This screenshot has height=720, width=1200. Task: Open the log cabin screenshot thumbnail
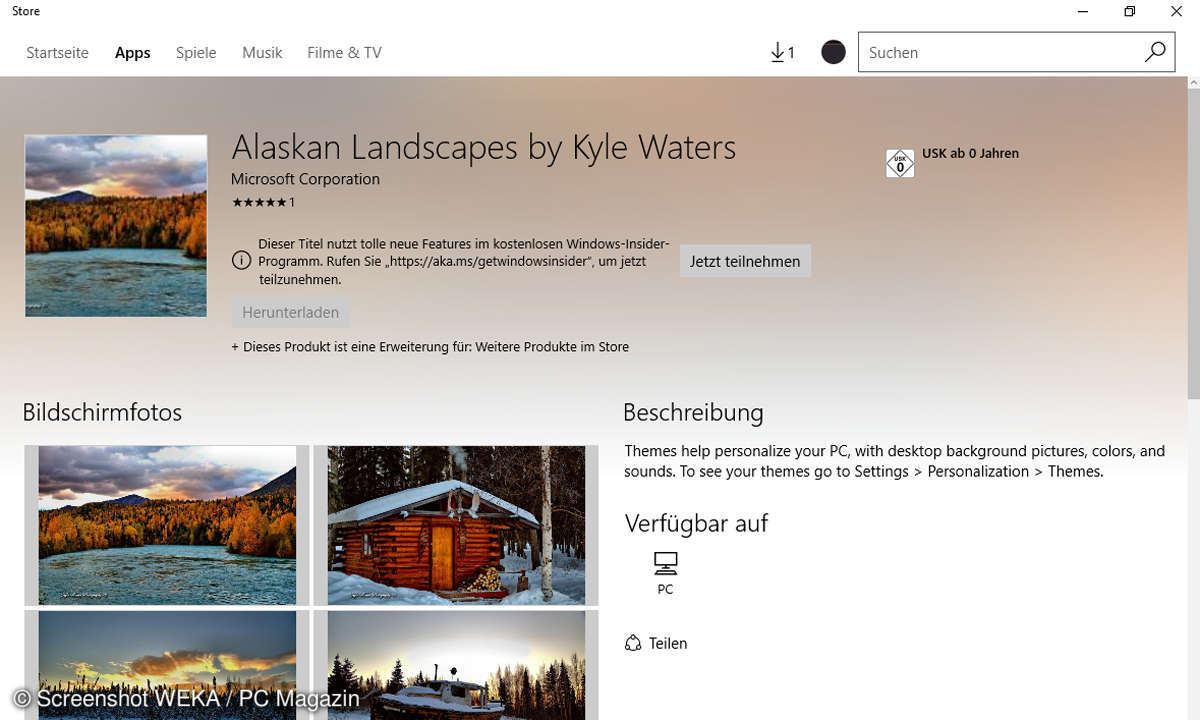[456, 525]
